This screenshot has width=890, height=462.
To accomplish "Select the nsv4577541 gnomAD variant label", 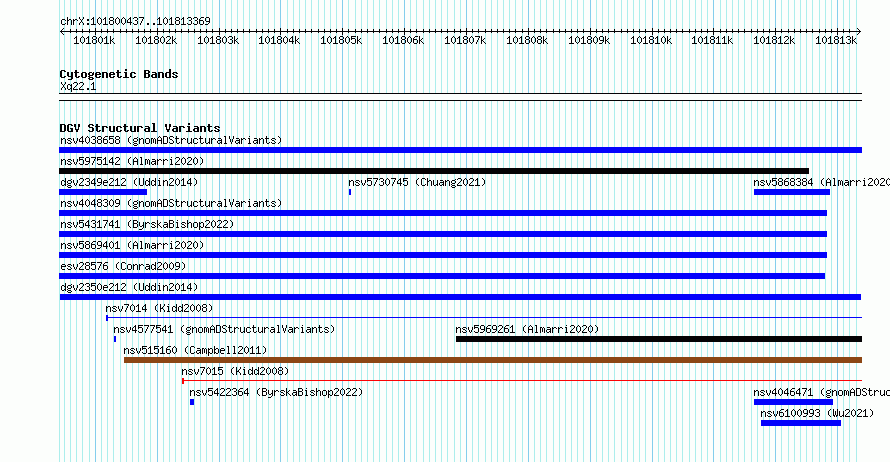I will [224, 329].
